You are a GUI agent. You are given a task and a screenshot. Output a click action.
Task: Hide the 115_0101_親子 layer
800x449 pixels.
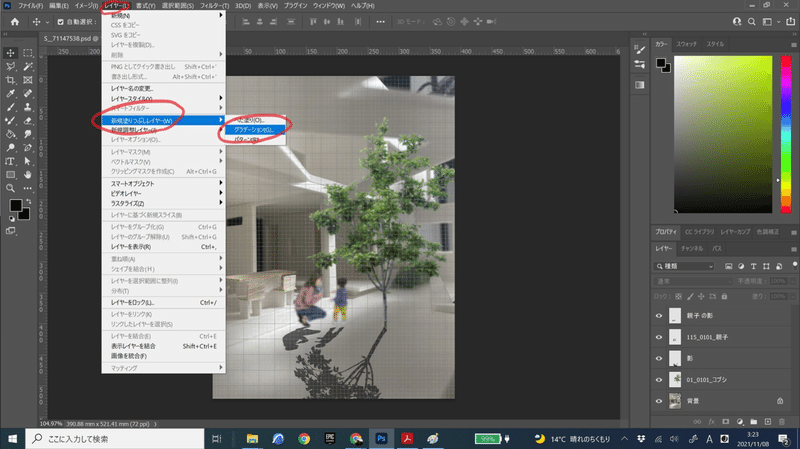(659, 337)
